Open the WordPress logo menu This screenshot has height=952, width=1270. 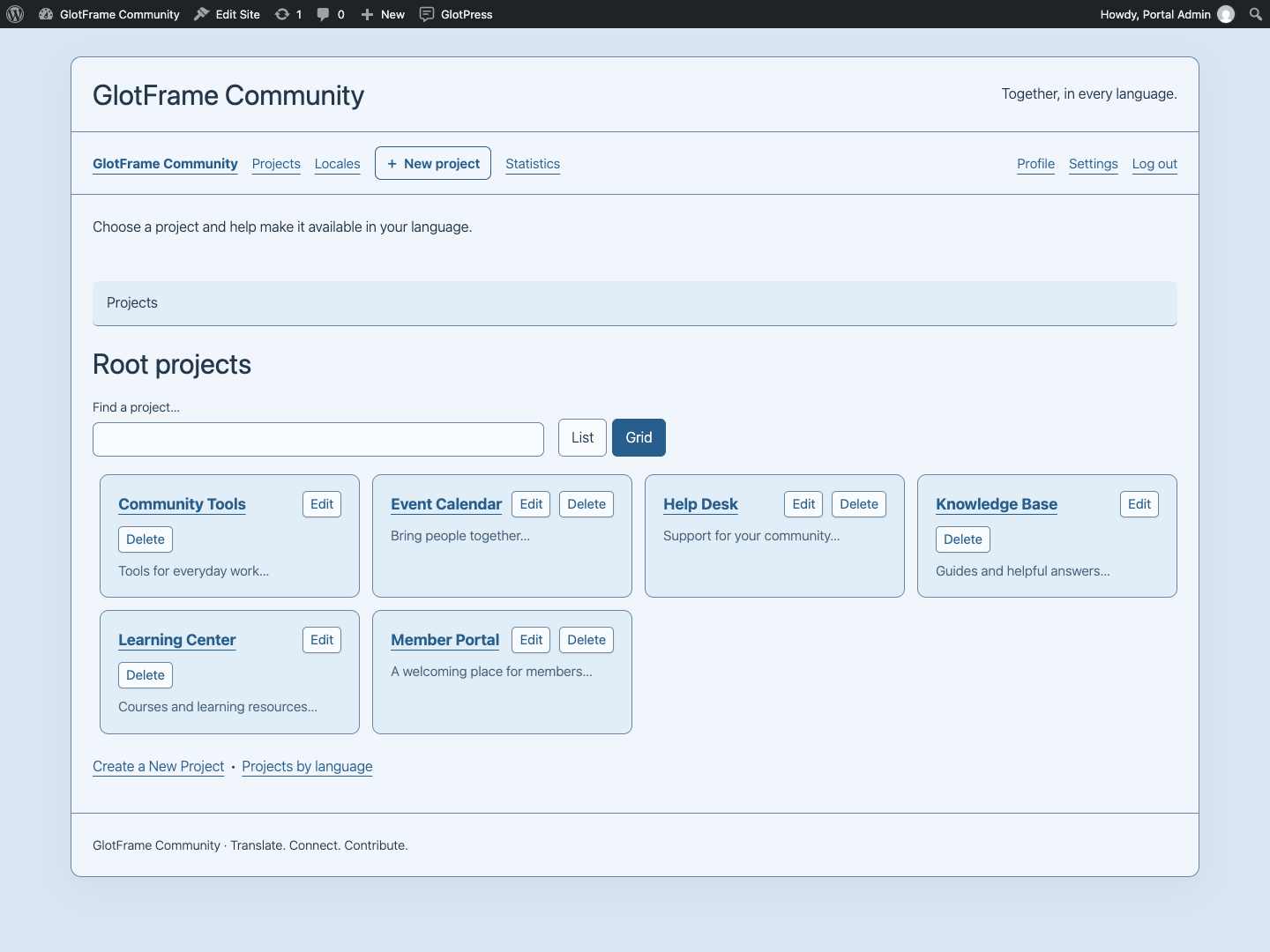click(15, 14)
